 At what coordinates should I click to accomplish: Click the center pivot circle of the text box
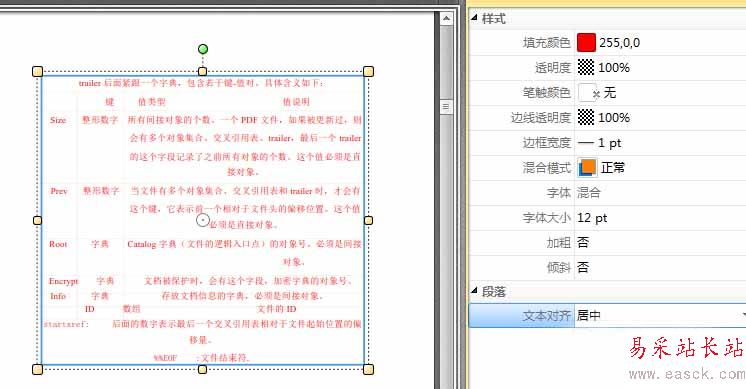203,220
